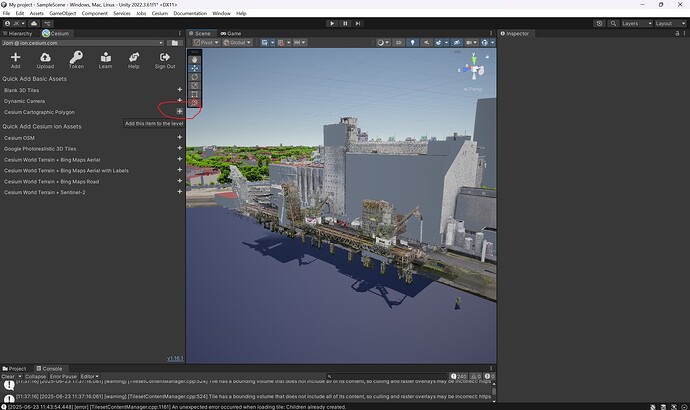690x410 pixels.
Task: Click the scene orientation gizmo
Action: [473, 69]
